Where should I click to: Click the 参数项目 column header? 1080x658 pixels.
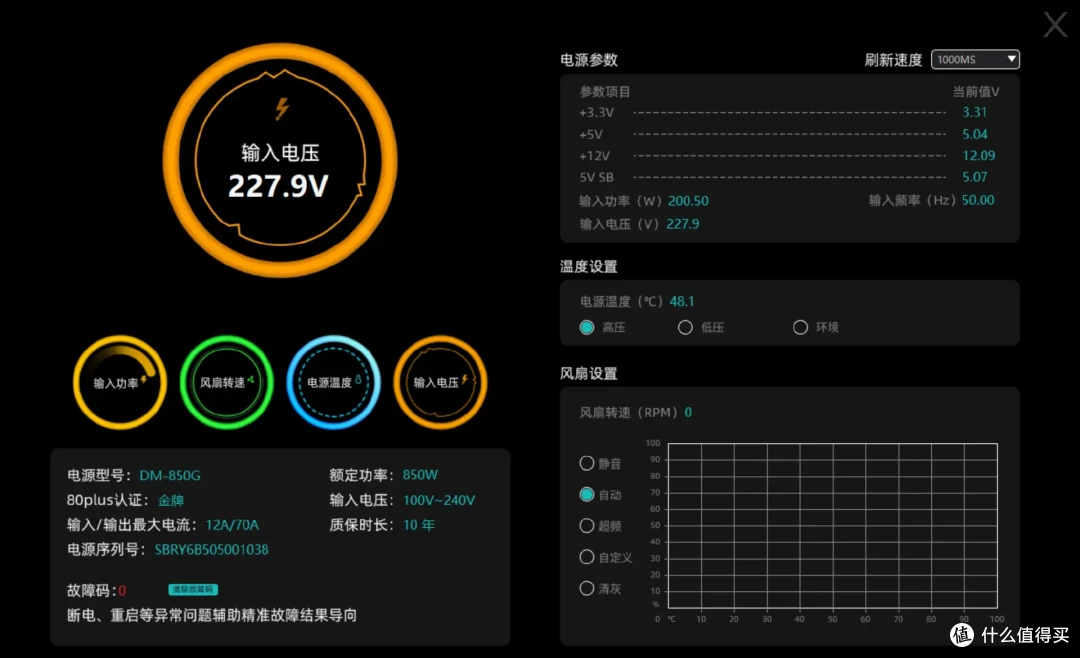coord(605,92)
